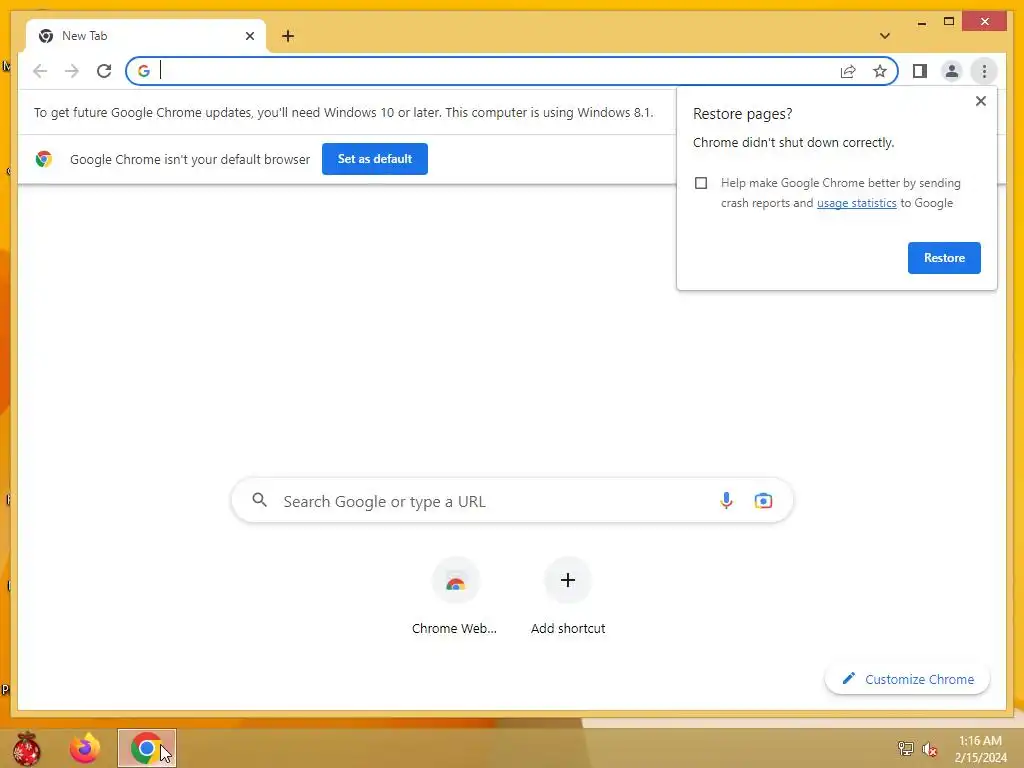The width and height of the screenshot is (1024, 768).
Task: Open Firefox from the taskbar
Action: (85, 748)
